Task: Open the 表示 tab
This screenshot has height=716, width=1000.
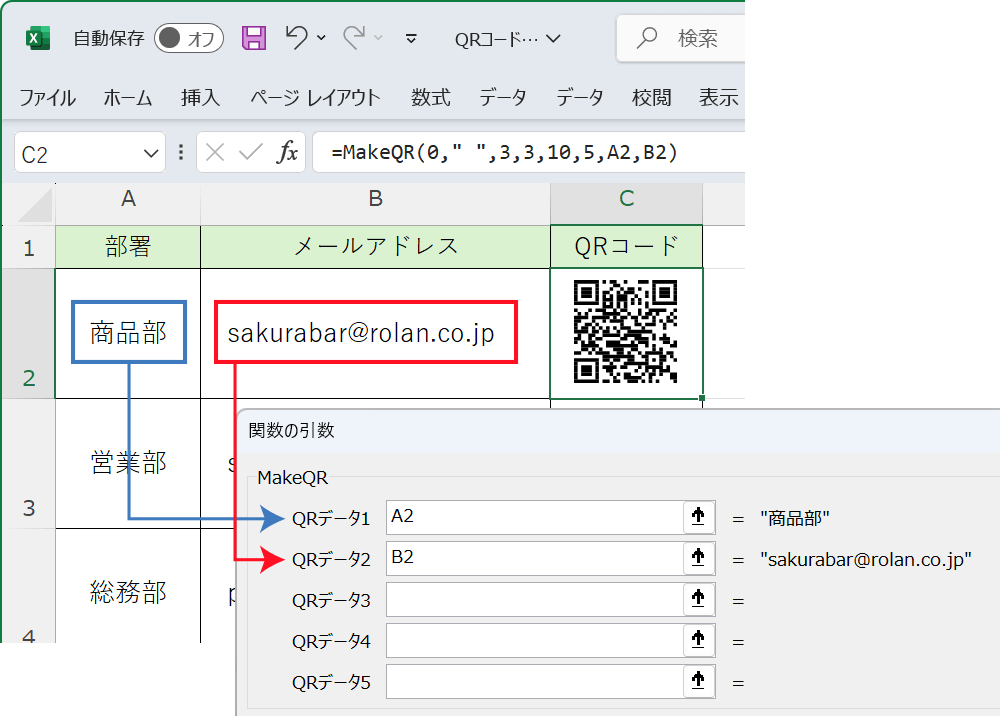Action: click(718, 98)
